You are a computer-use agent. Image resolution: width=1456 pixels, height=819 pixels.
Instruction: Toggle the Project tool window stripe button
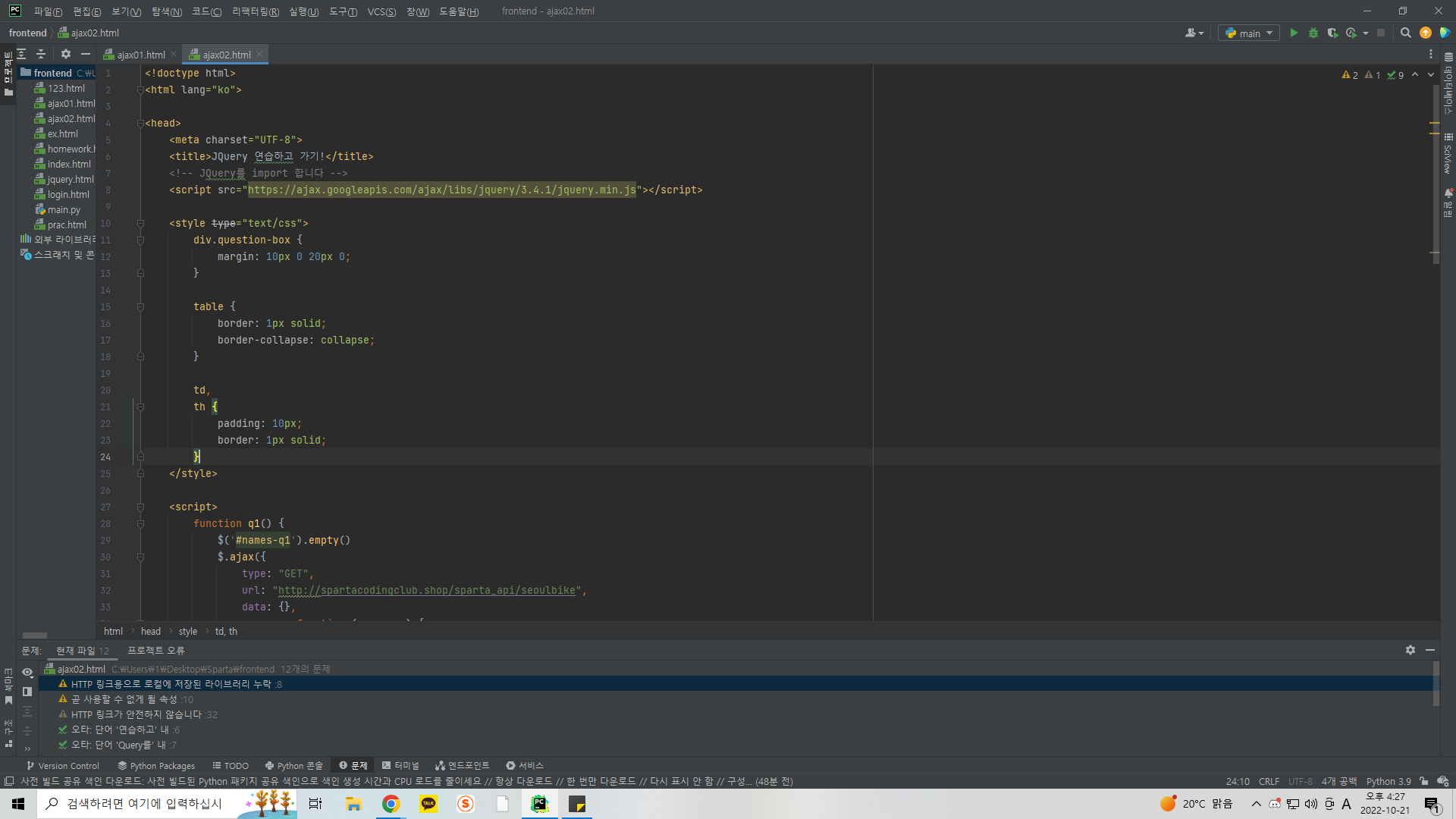[8, 74]
